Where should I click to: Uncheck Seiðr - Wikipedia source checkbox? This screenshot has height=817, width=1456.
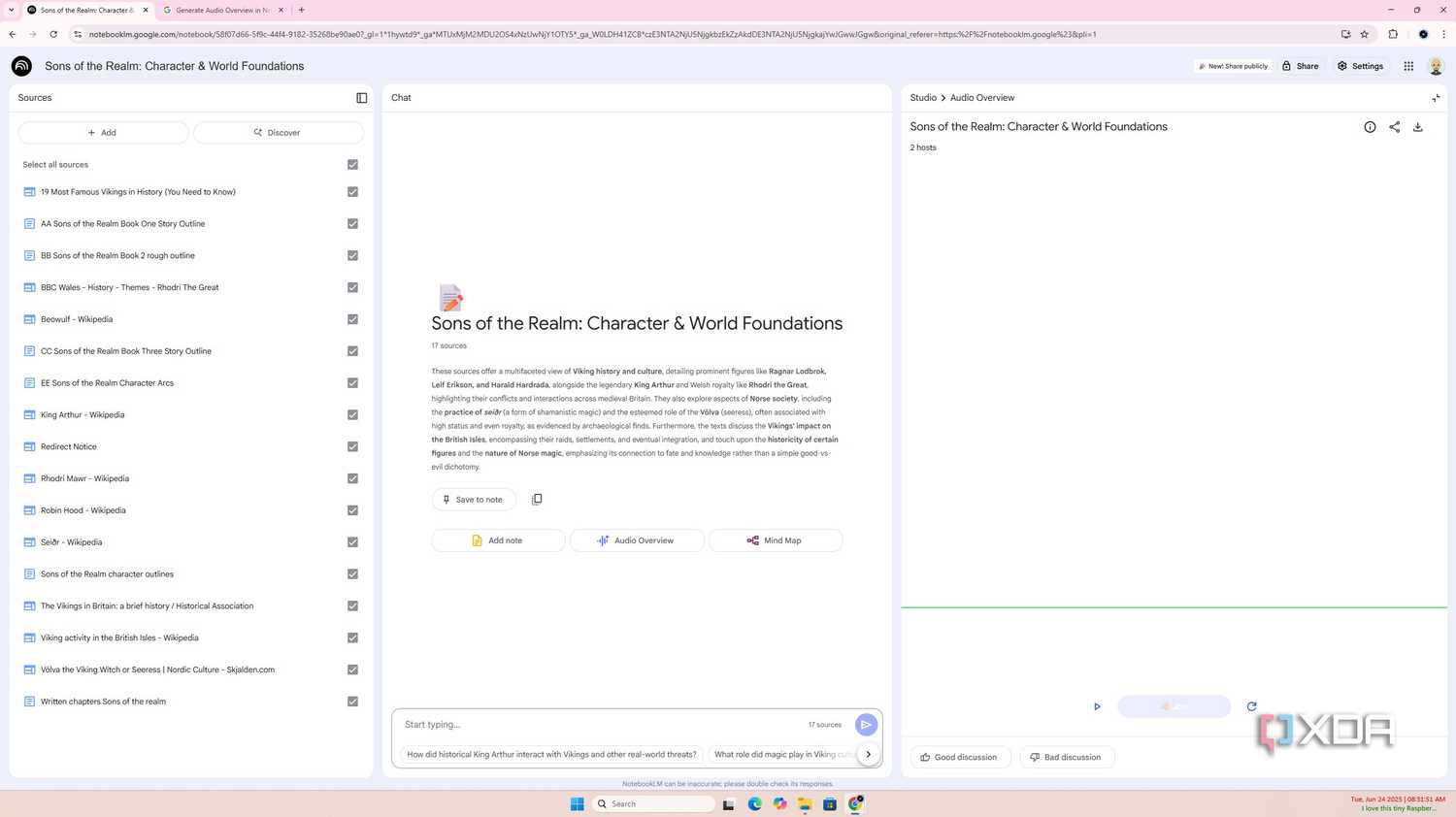point(352,542)
